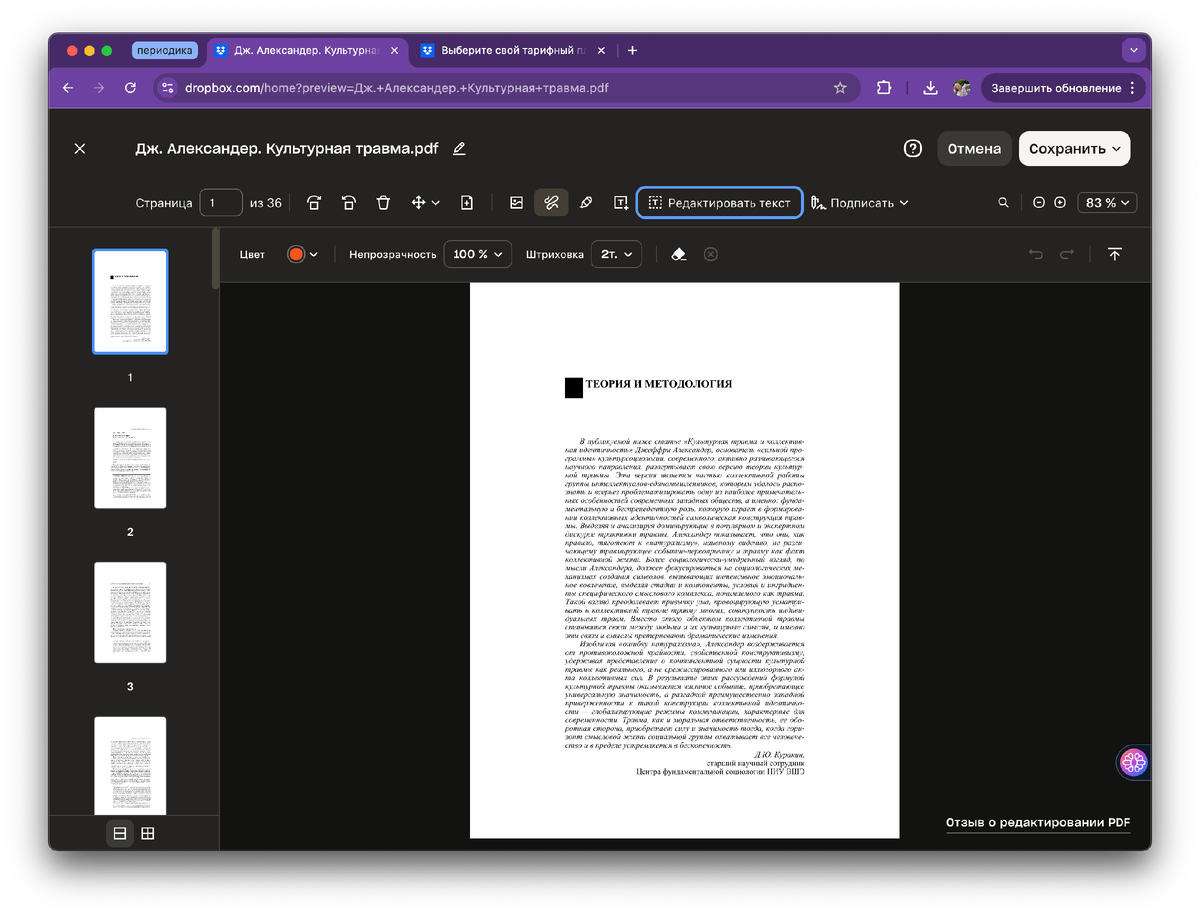Toggle single-page thumbnail list view
This screenshot has height=915, width=1200.
coord(120,832)
